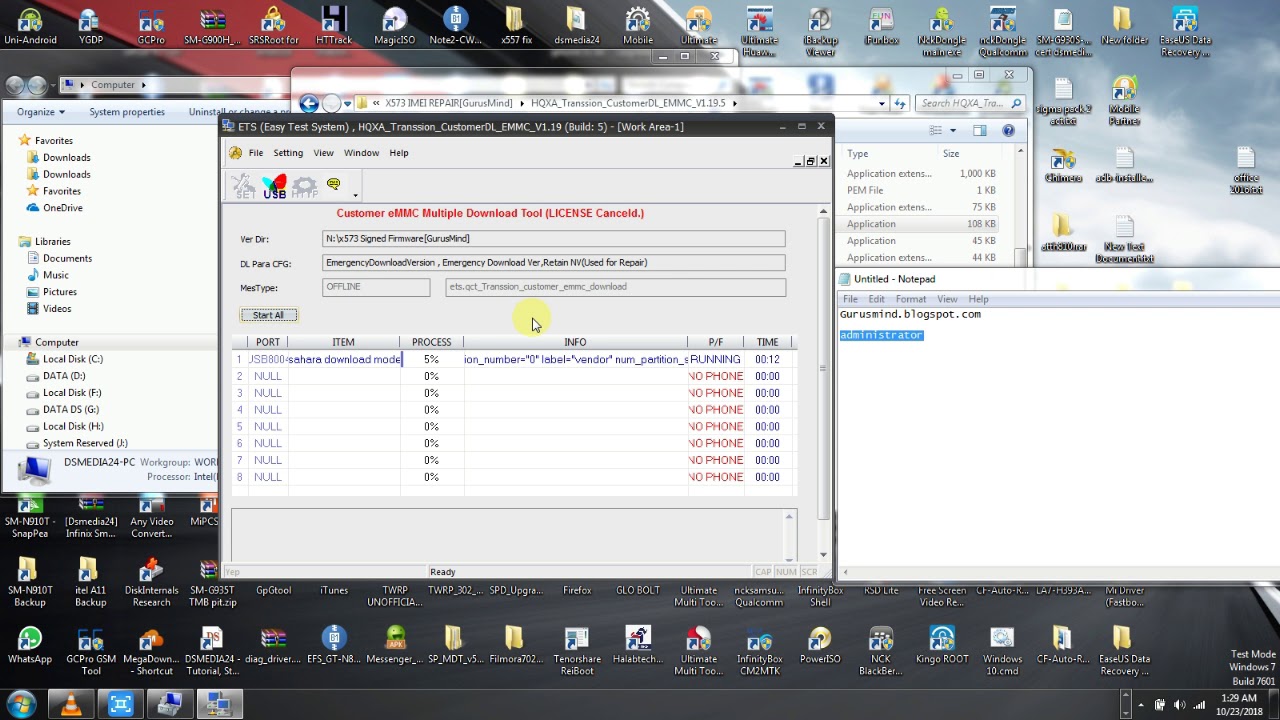Open the screen capture app in taskbar
This screenshot has width=1280, height=720.
click(120, 705)
